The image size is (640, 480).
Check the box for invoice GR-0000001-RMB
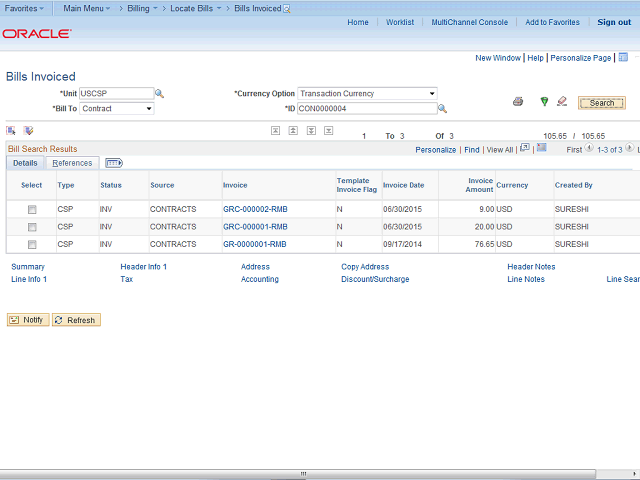tap(32, 244)
